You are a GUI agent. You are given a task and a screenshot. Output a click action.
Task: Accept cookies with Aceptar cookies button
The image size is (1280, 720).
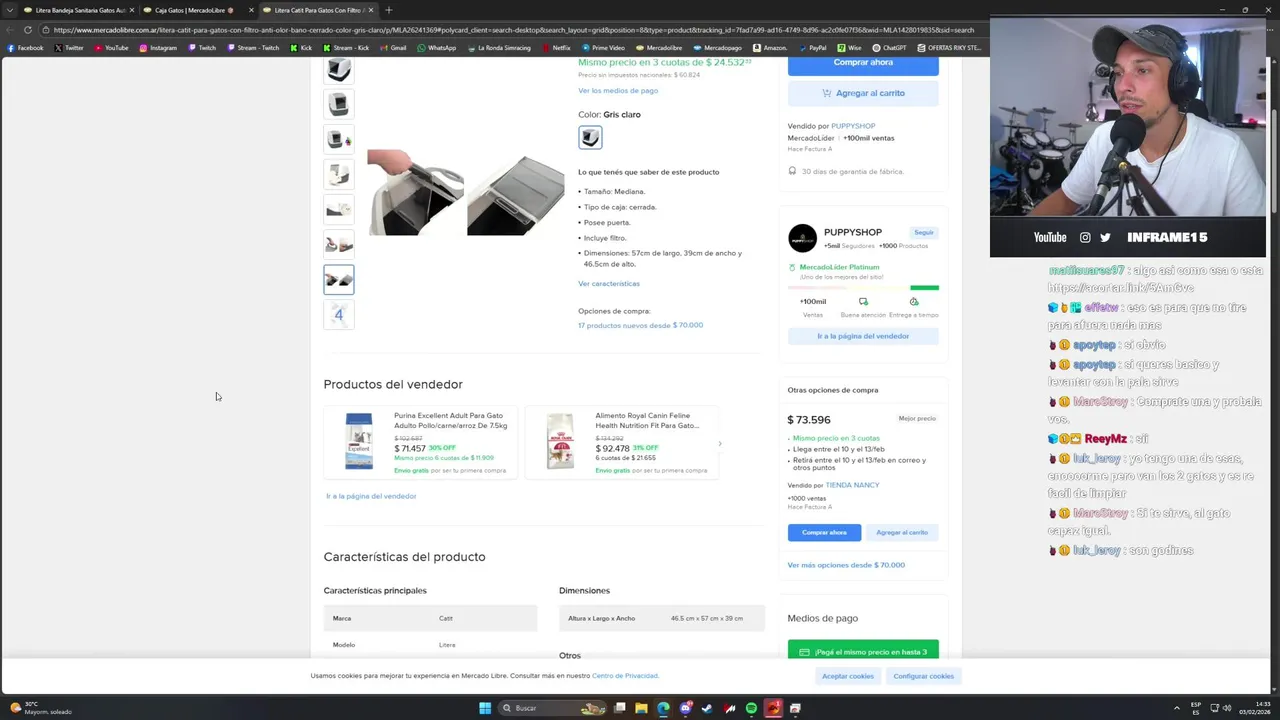tap(848, 676)
